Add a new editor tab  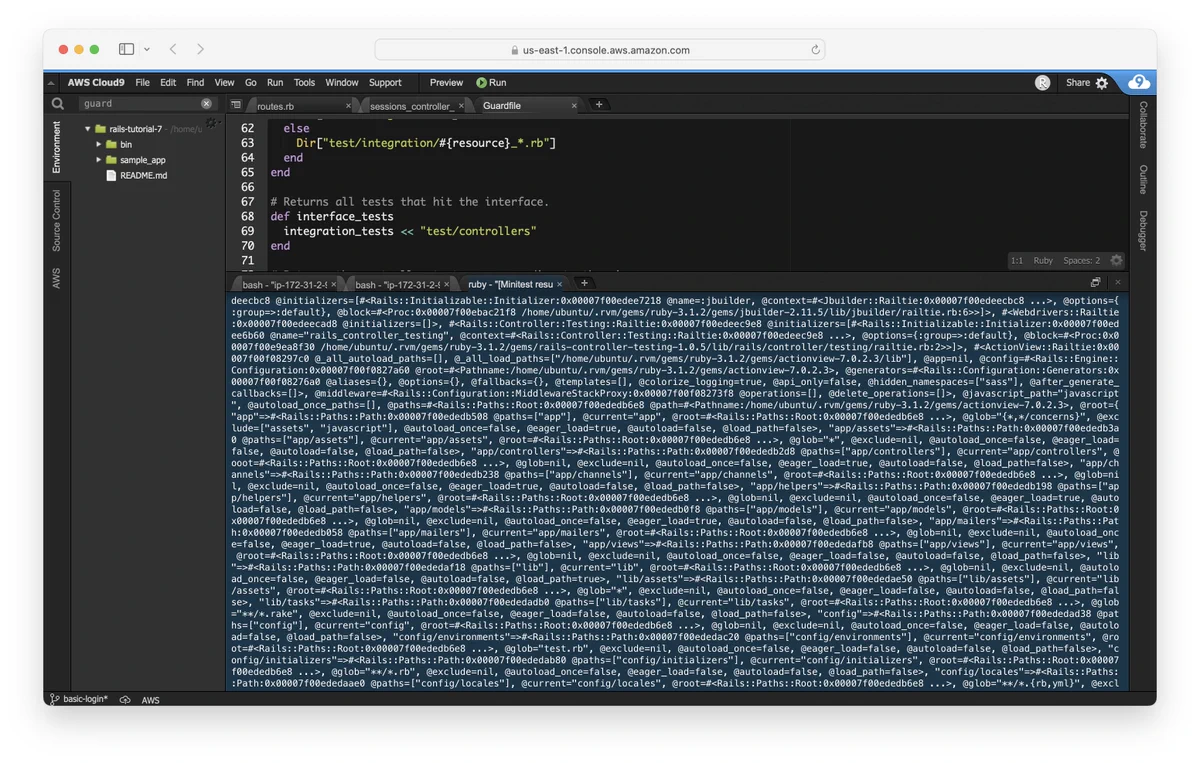click(599, 104)
